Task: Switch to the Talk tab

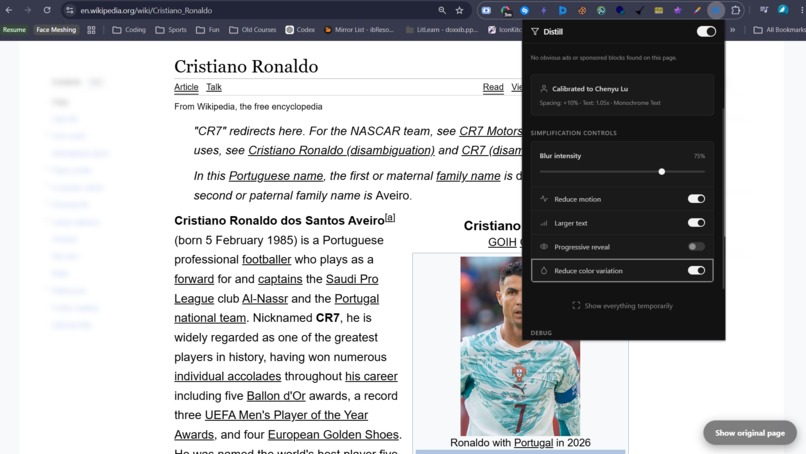Action: 214,87
